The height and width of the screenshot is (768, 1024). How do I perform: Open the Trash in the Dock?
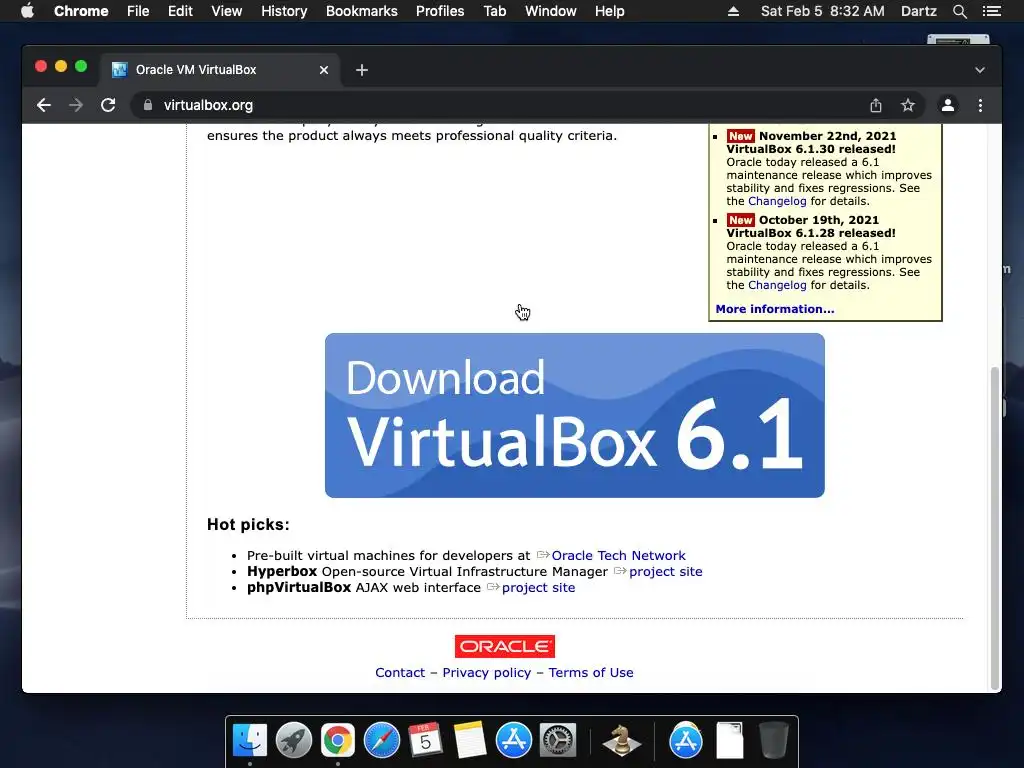coord(774,740)
